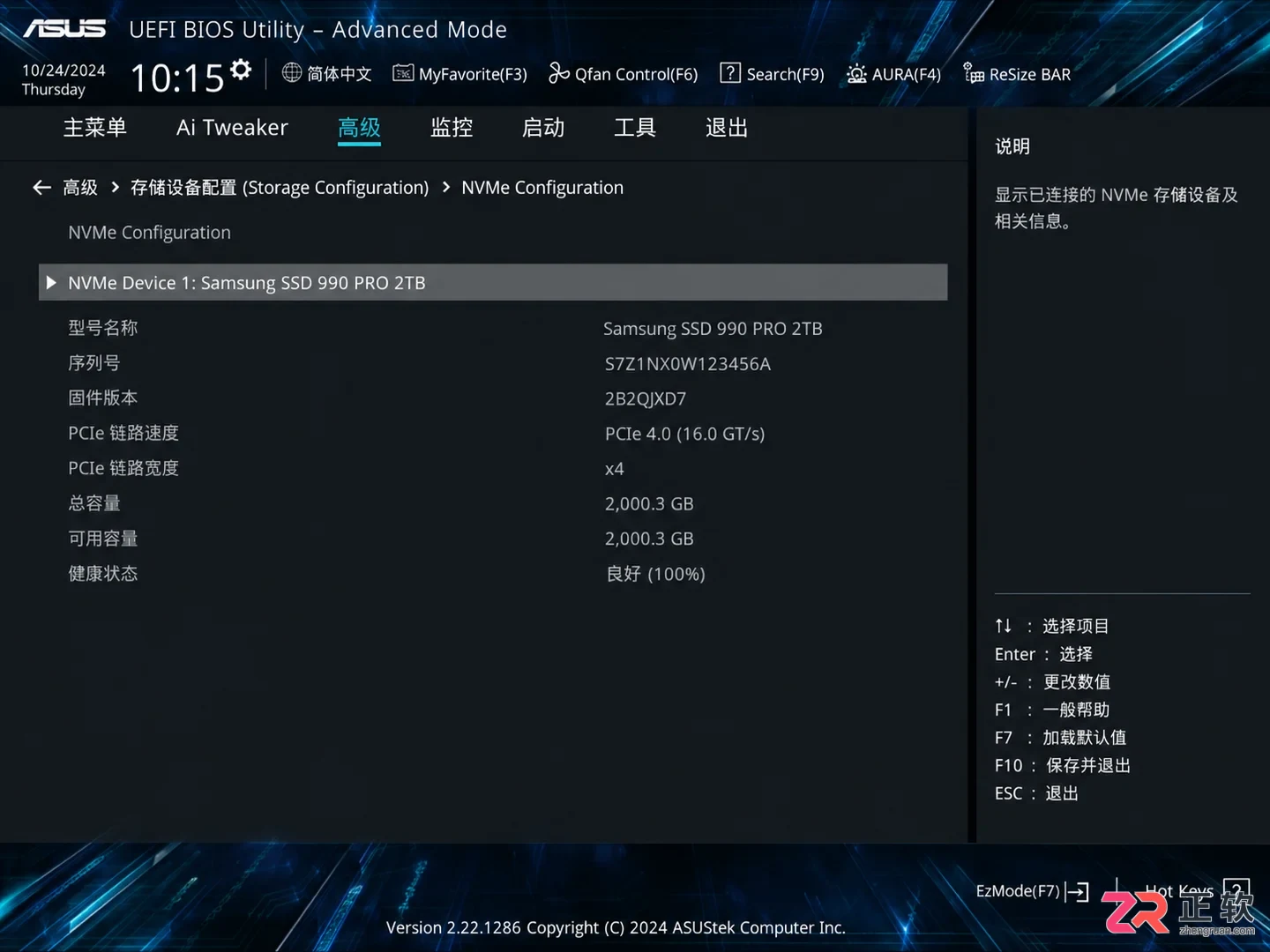Click the 10:15 clock display

[x=177, y=78]
